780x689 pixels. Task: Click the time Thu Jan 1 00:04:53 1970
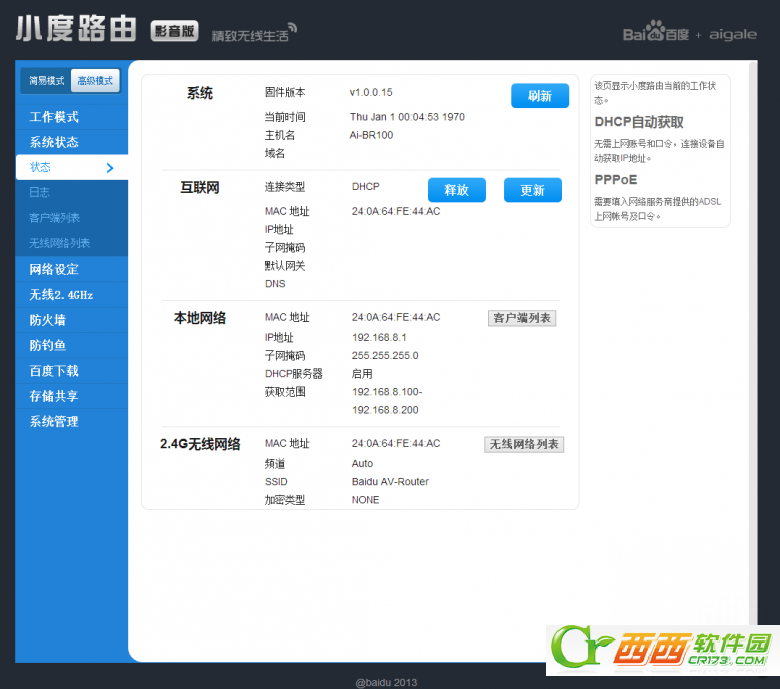(x=407, y=117)
